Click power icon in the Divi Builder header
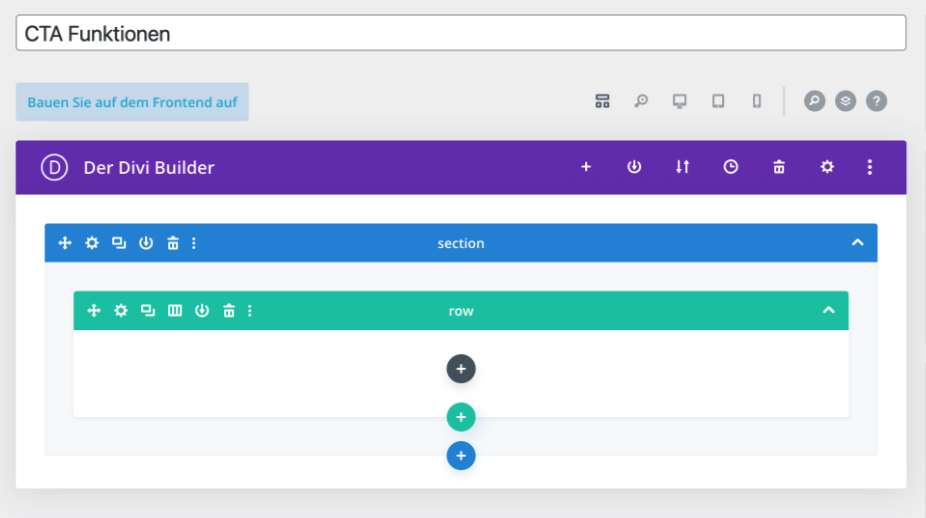Screen dimensions: 926x518 [634, 167]
